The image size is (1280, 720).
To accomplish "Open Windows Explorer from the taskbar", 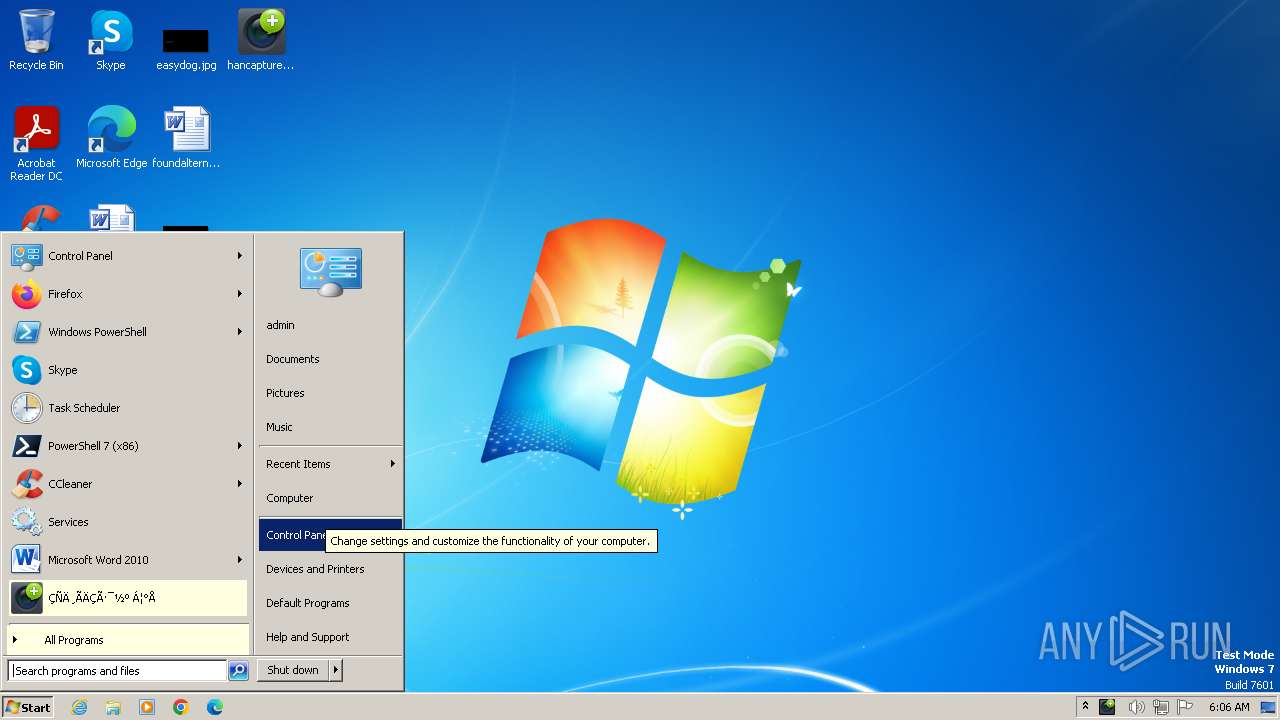I will [113, 707].
